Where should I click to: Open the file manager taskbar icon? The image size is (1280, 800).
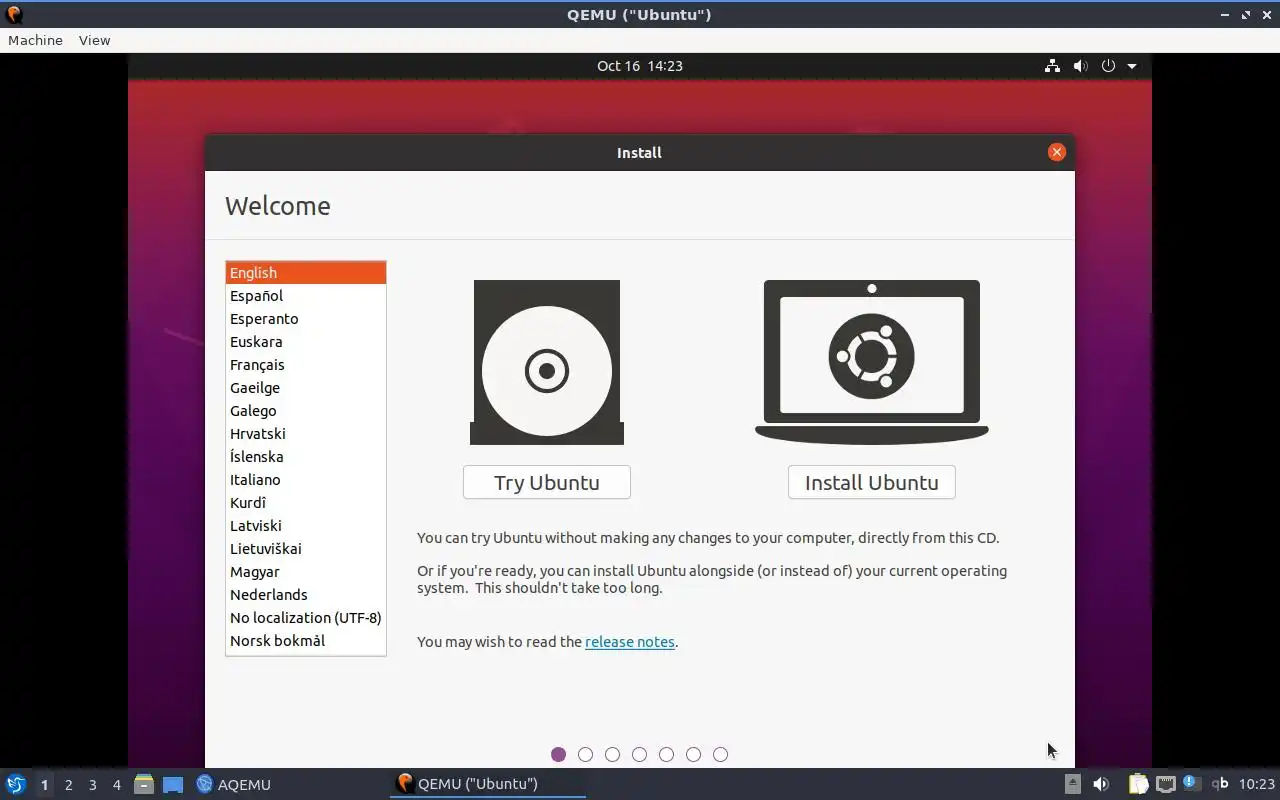click(x=144, y=784)
